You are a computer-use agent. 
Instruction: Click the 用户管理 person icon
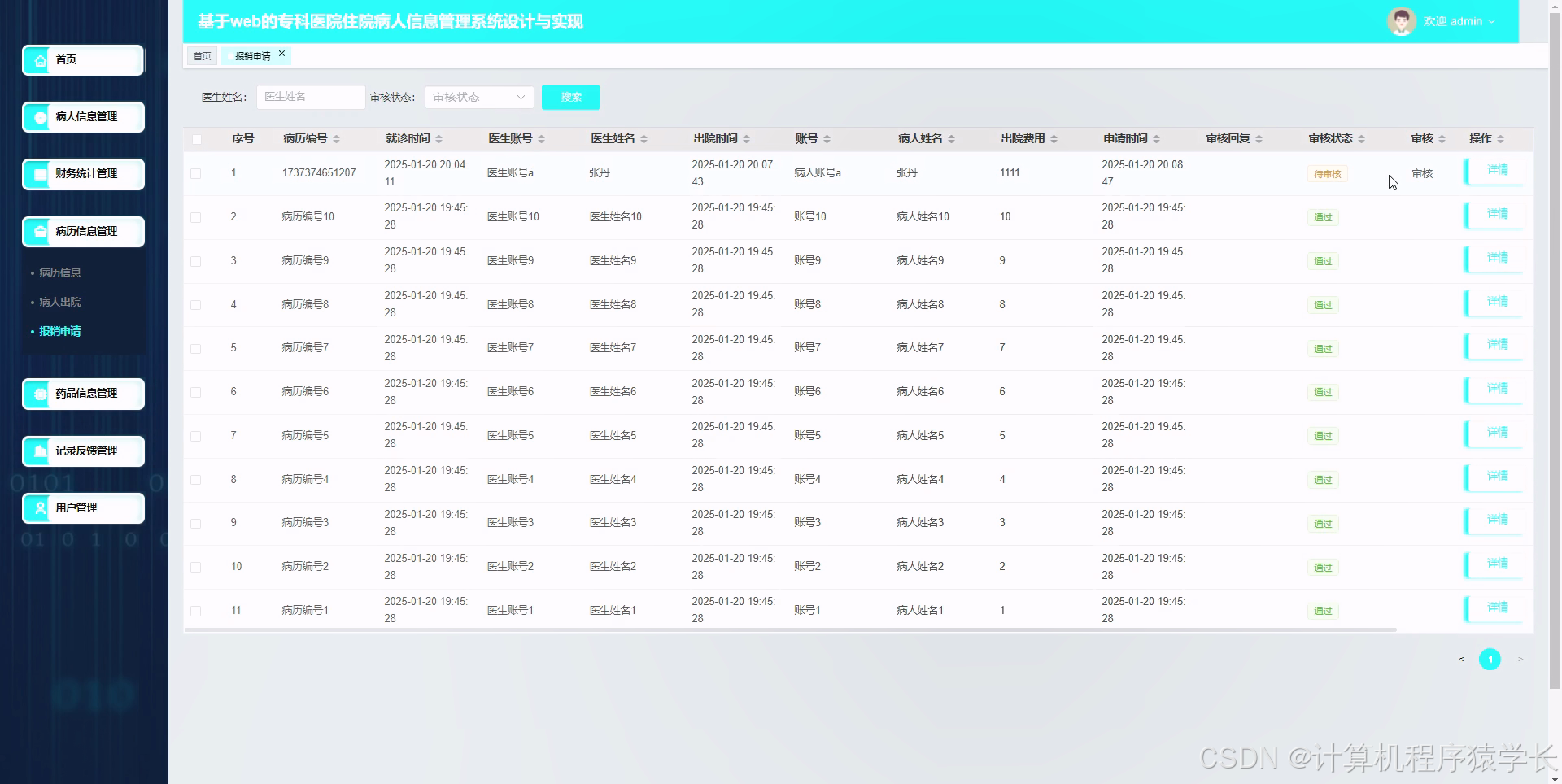tap(40, 508)
